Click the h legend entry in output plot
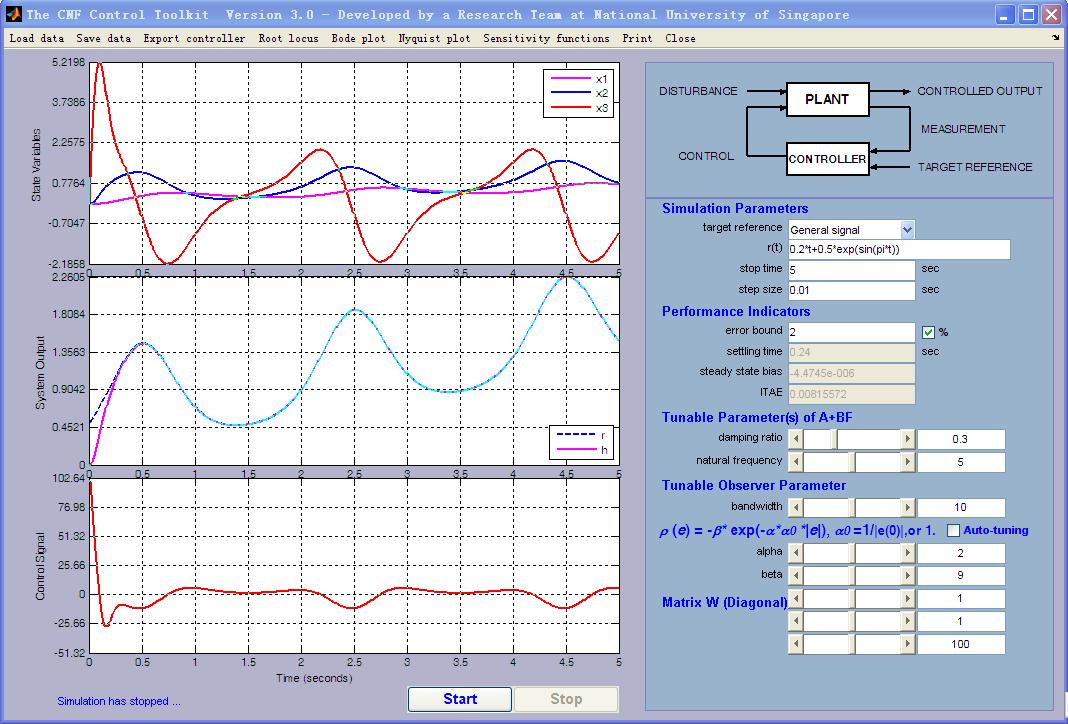 click(x=582, y=450)
